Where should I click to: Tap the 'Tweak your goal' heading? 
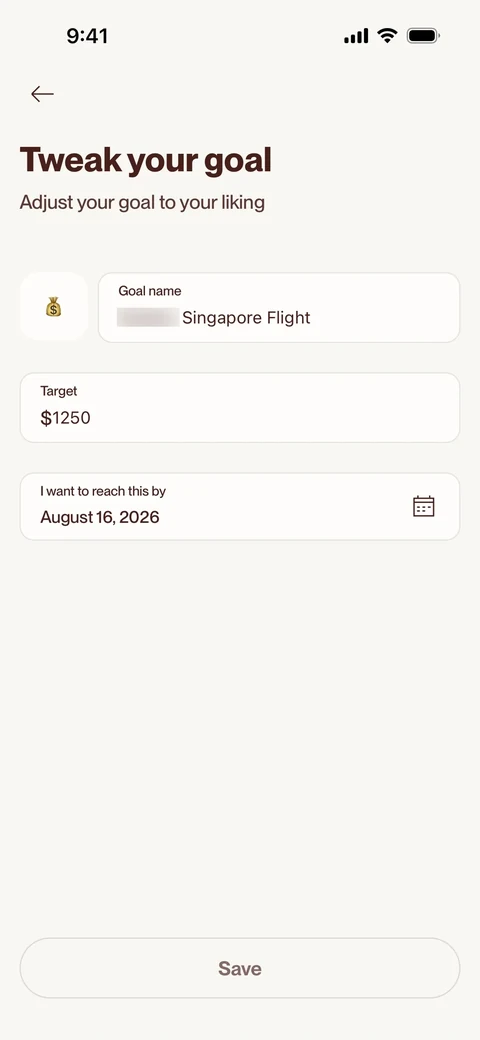click(146, 161)
